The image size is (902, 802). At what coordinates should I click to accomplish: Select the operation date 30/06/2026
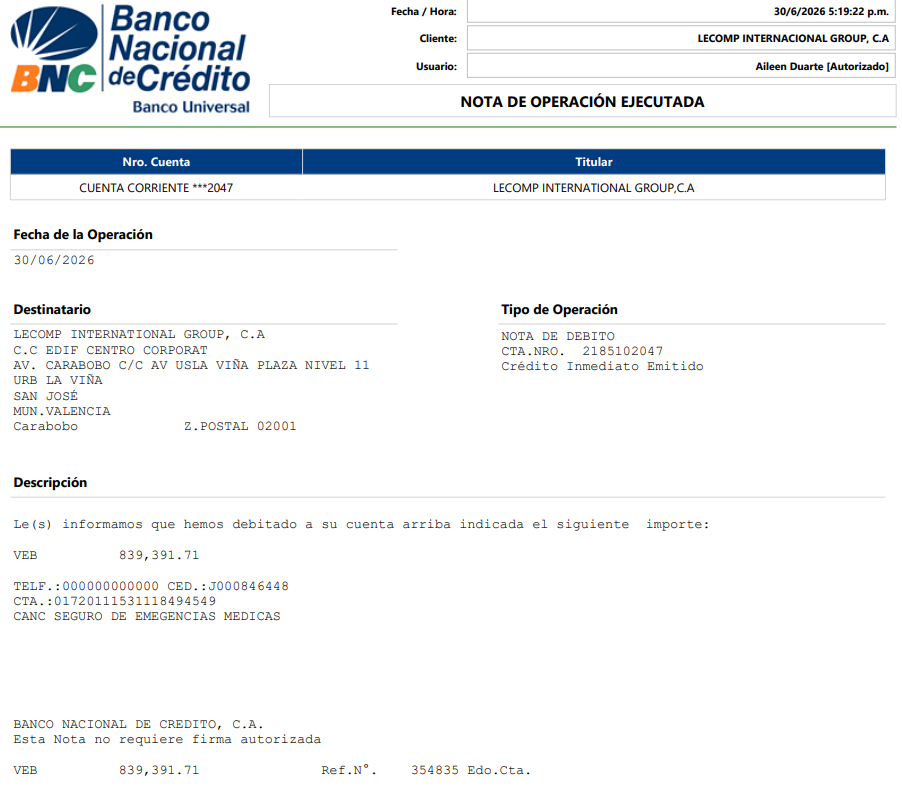54,260
